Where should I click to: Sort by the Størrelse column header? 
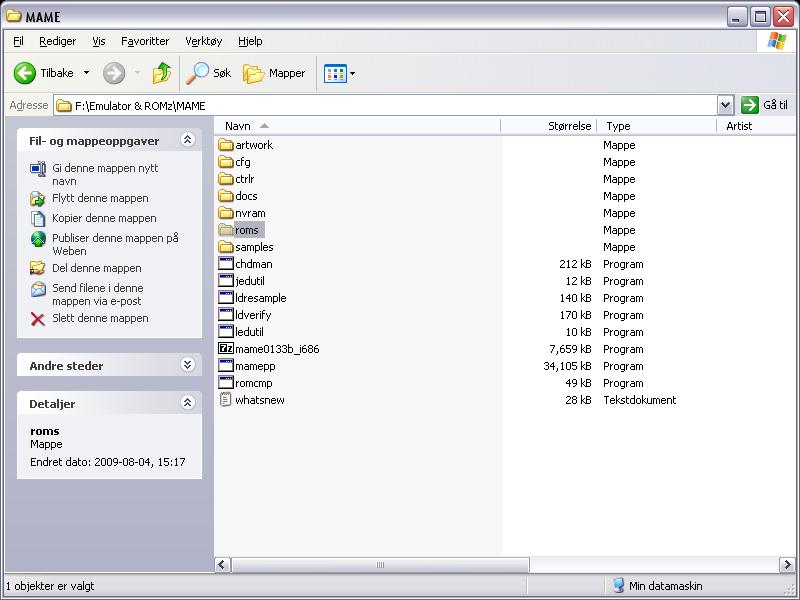[x=548, y=126]
